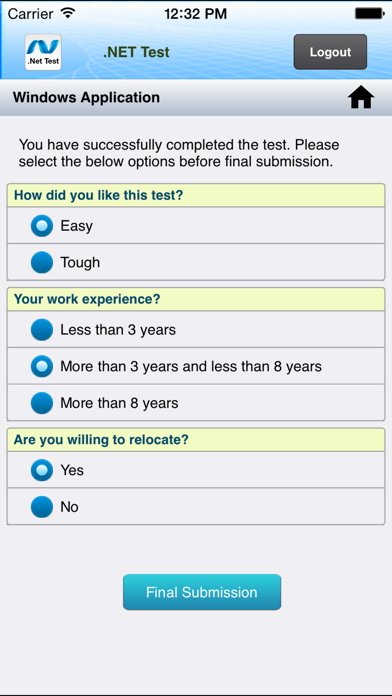Tap the .NET Test title text
This screenshot has height=696, width=392.
point(136,52)
